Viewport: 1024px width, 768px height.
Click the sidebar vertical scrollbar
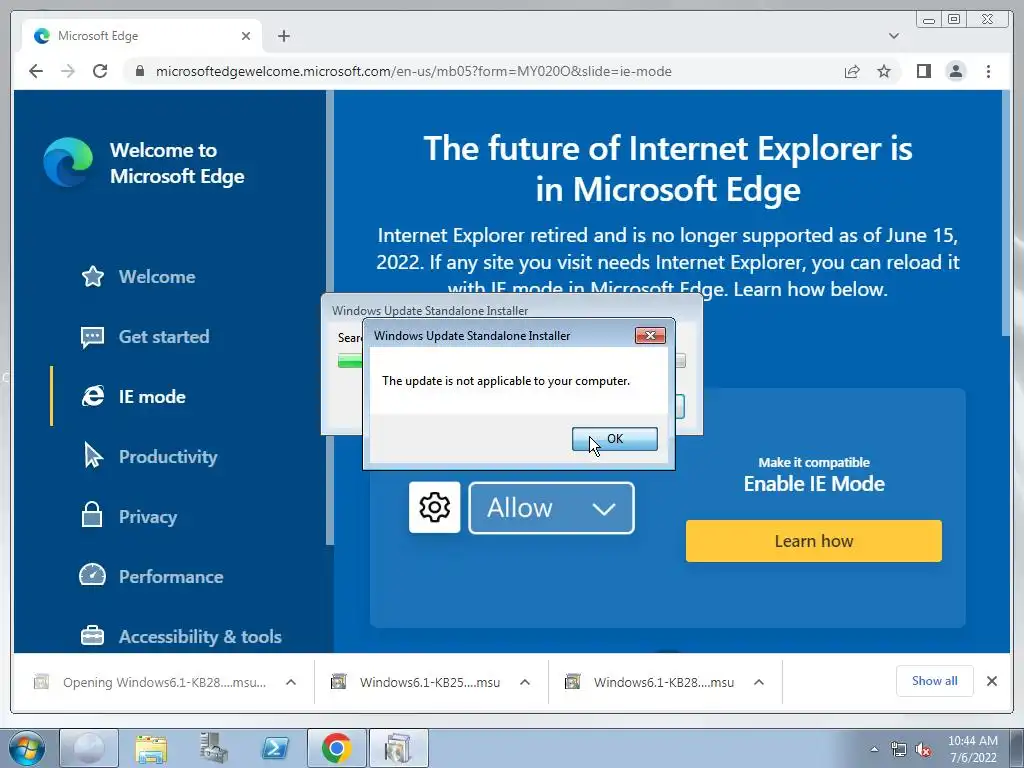point(330,317)
